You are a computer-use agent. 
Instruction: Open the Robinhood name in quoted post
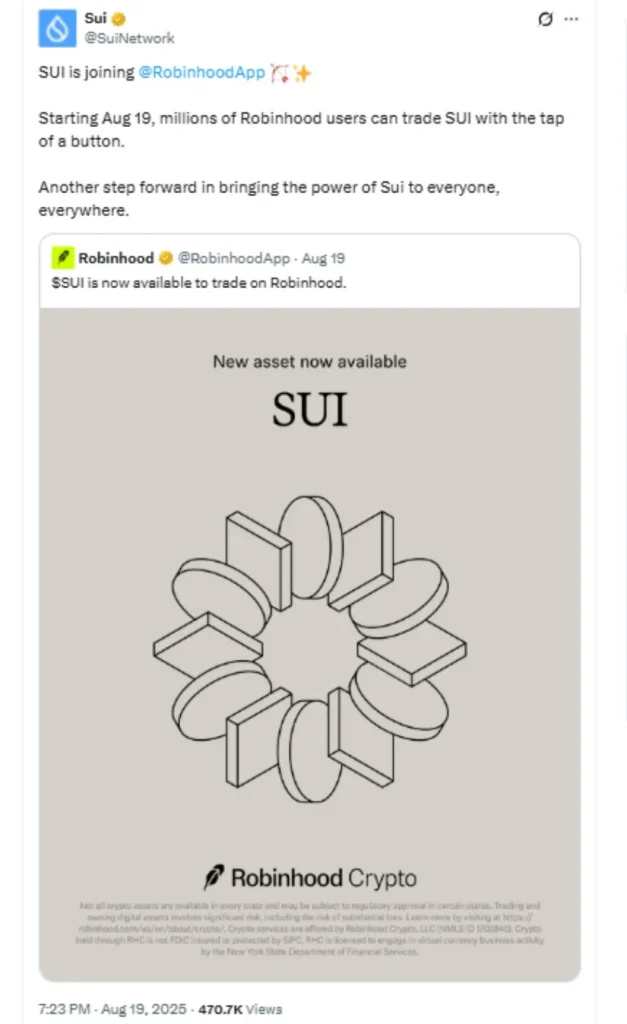click(x=116, y=258)
